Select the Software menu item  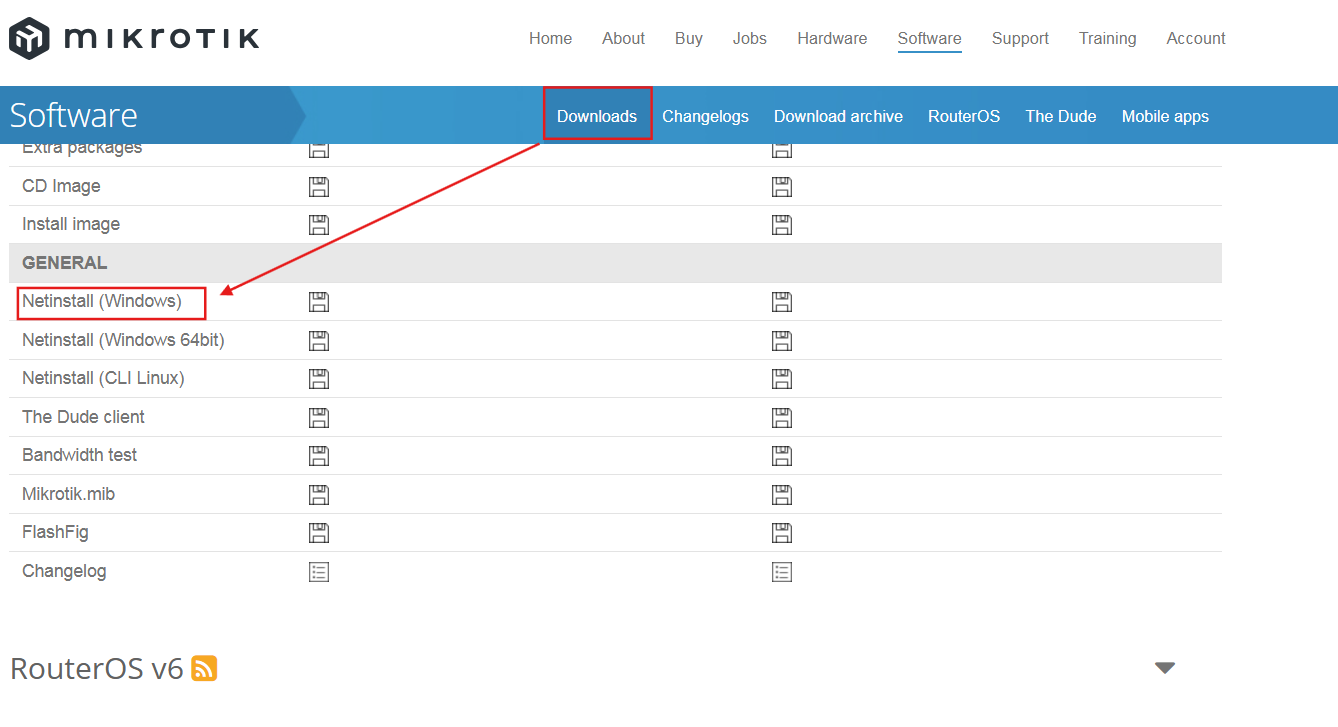tap(930, 38)
